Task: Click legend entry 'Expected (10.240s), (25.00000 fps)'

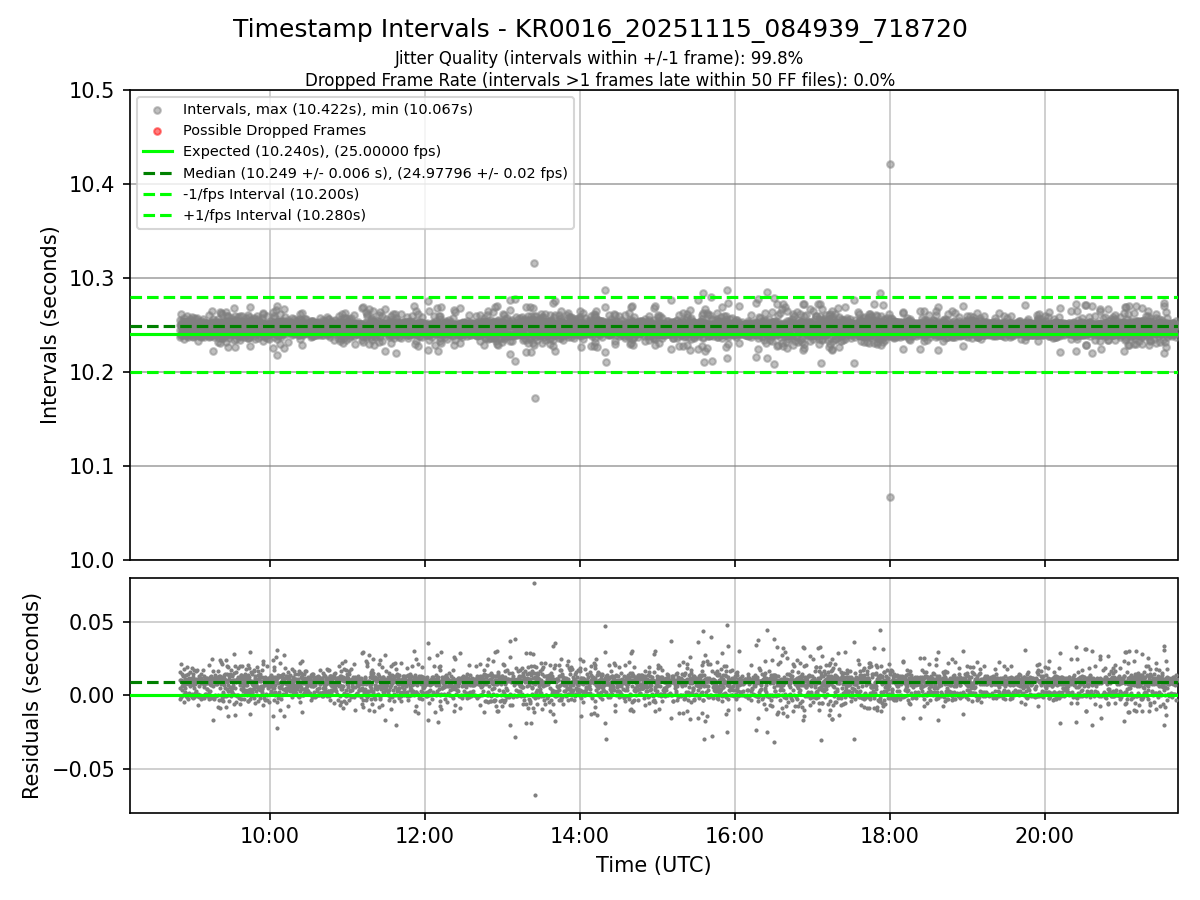Action: coord(312,151)
